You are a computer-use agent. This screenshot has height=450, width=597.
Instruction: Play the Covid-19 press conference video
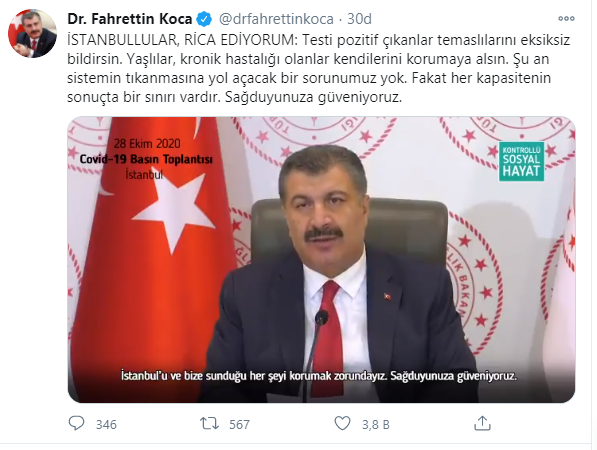pyautogui.click(x=321, y=260)
